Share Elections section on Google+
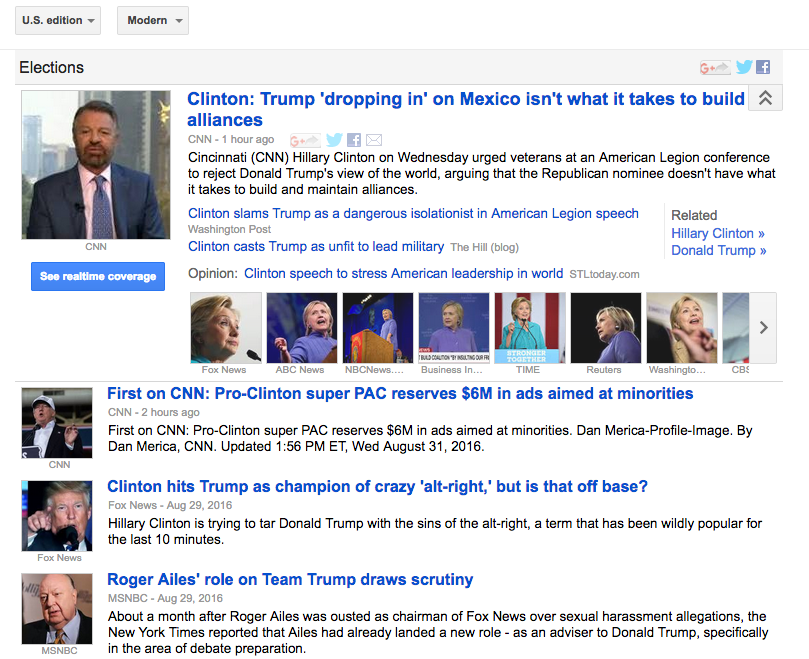809x659 pixels. click(715, 67)
